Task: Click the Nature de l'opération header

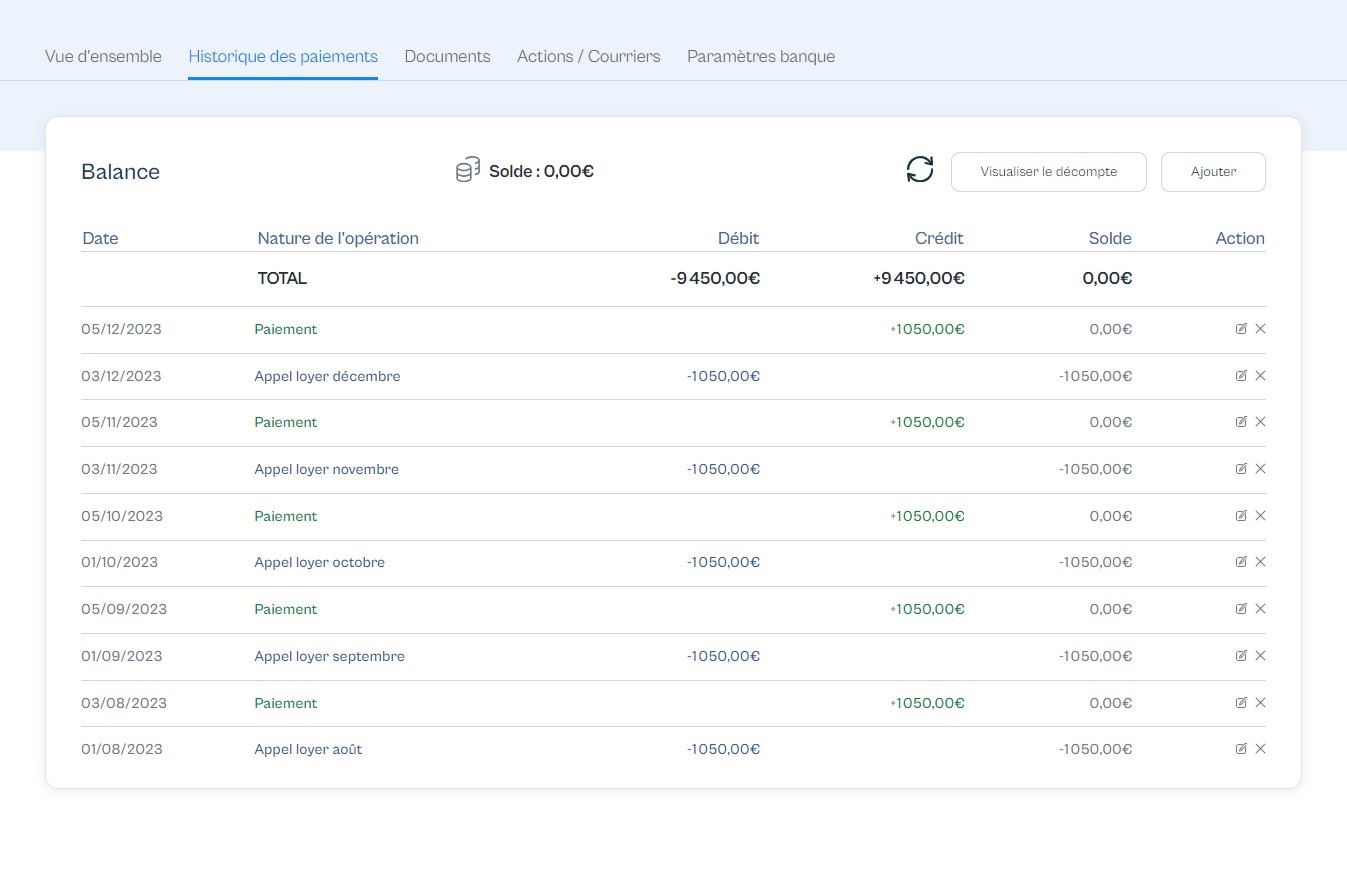Action: point(338,238)
